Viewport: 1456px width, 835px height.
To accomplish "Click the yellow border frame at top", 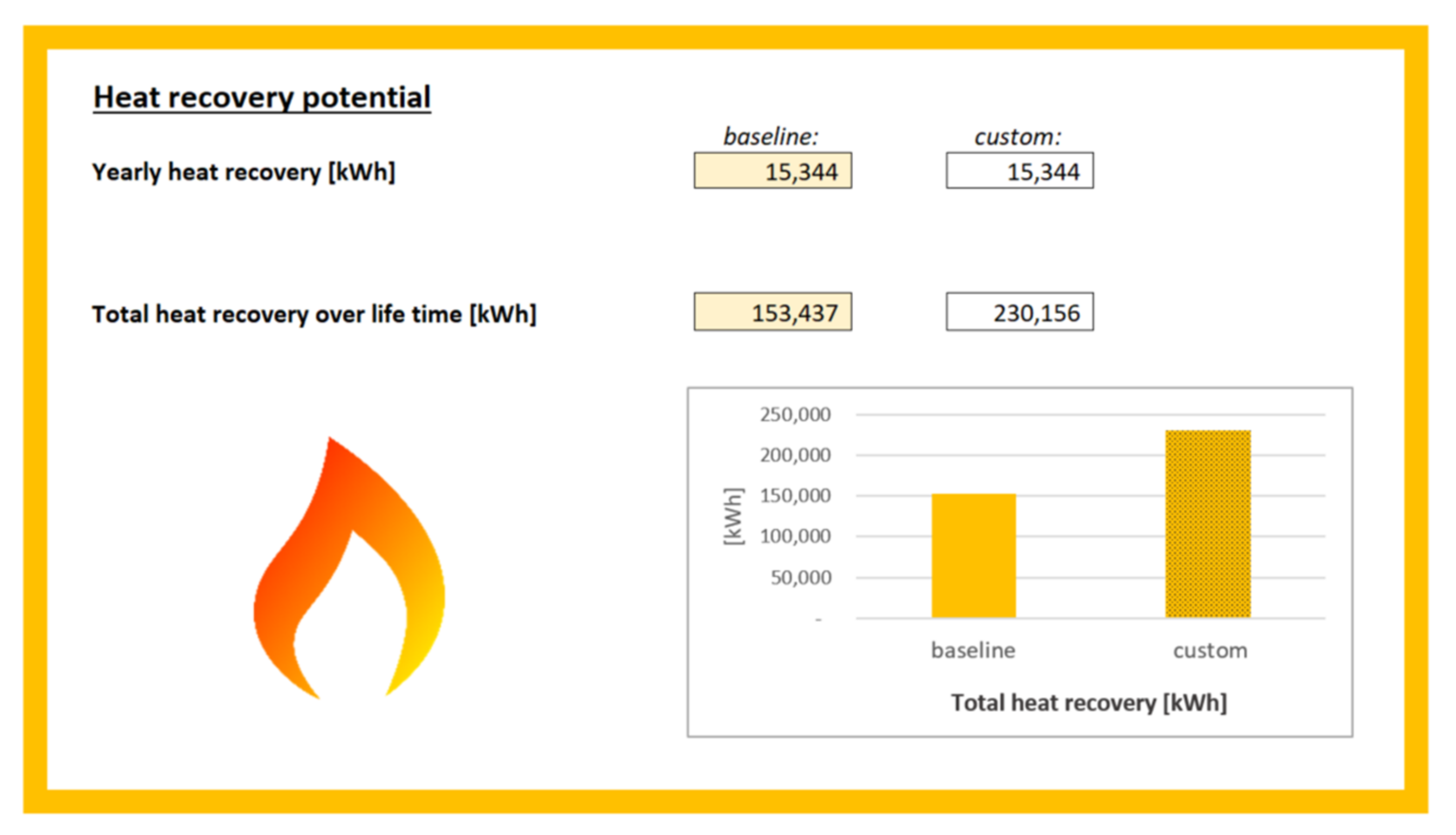I will (725, 37).
